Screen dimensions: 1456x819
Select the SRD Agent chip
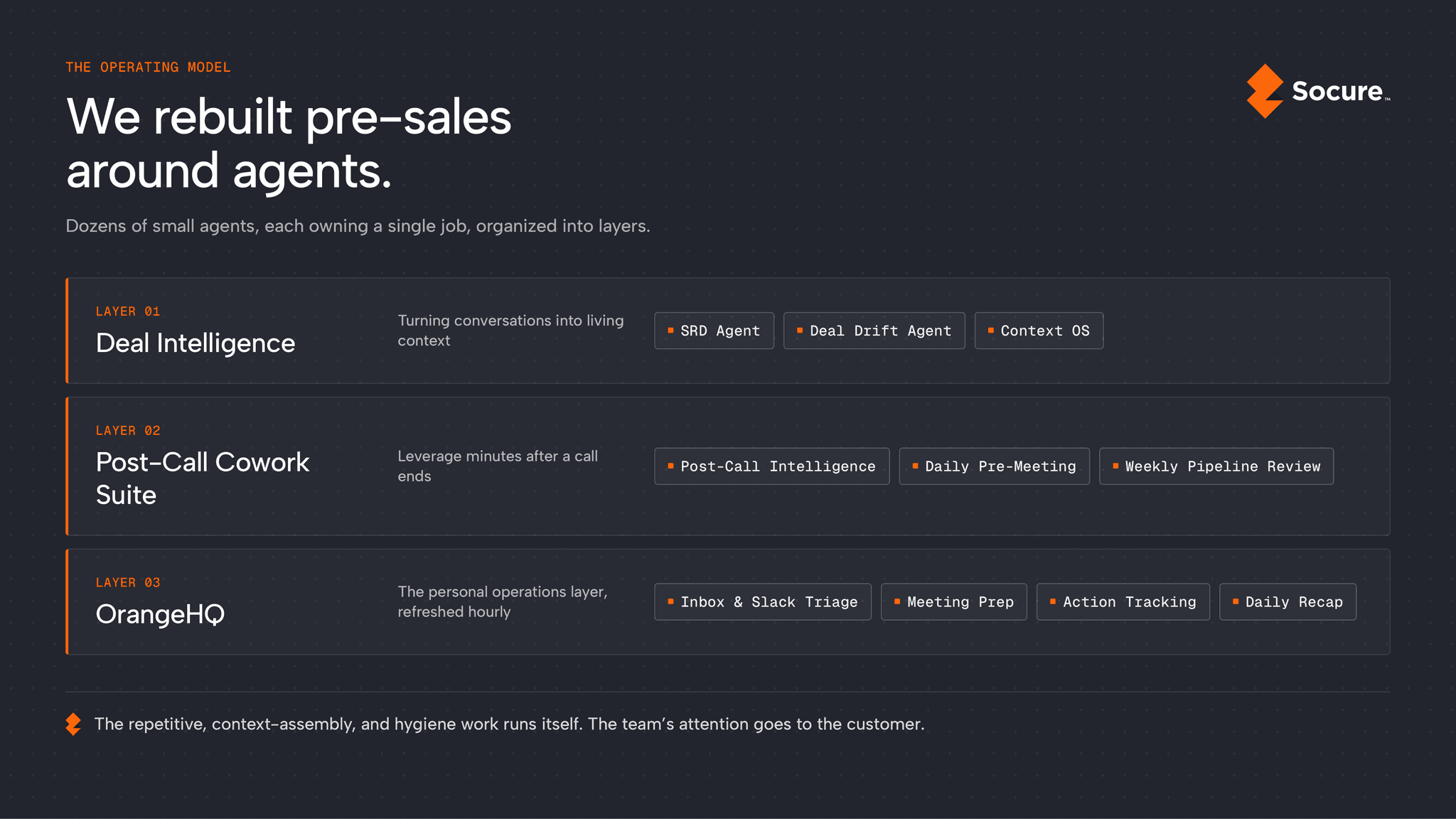click(714, 331)
